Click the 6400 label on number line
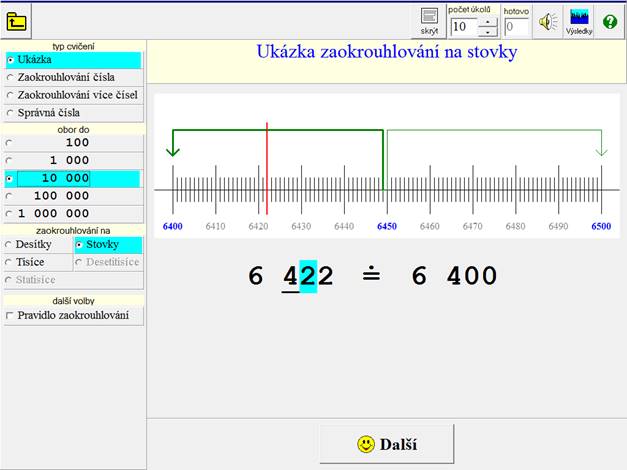The height and width of the screenshot is (470, 627). (x=173, y=226)
